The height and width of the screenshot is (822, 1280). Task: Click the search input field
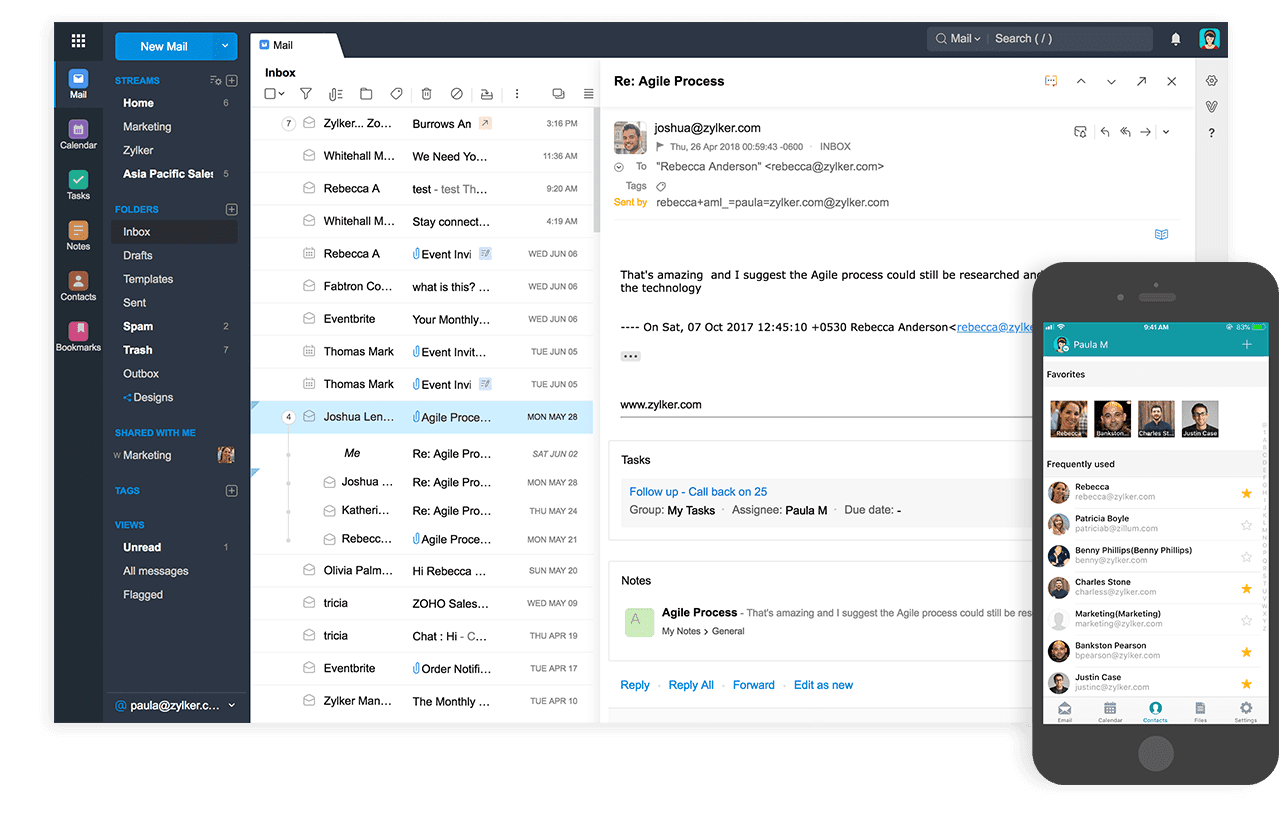click(x=1070, y=39)
